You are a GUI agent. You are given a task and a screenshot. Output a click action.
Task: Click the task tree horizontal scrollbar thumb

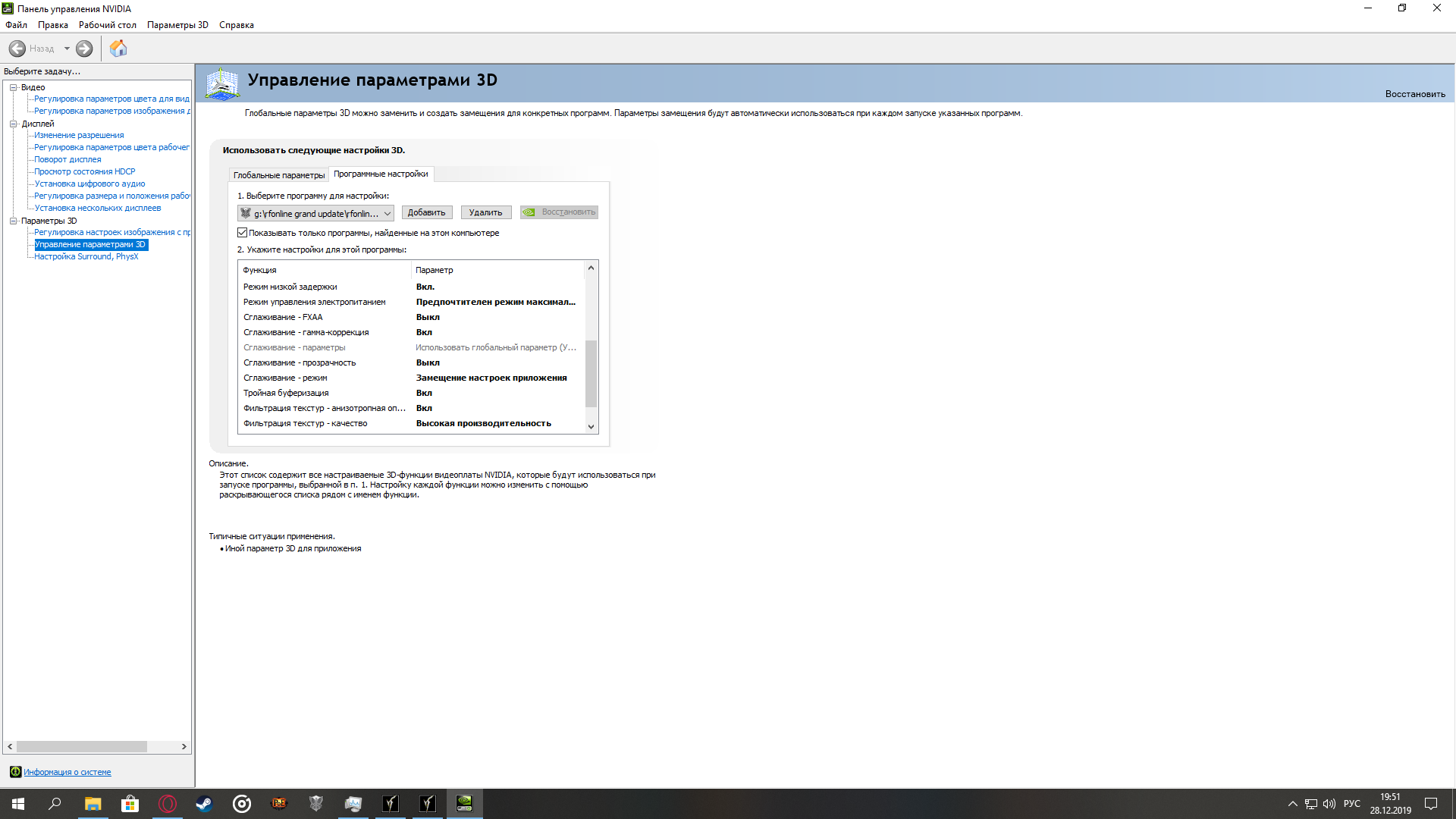(x=82, y=747)
